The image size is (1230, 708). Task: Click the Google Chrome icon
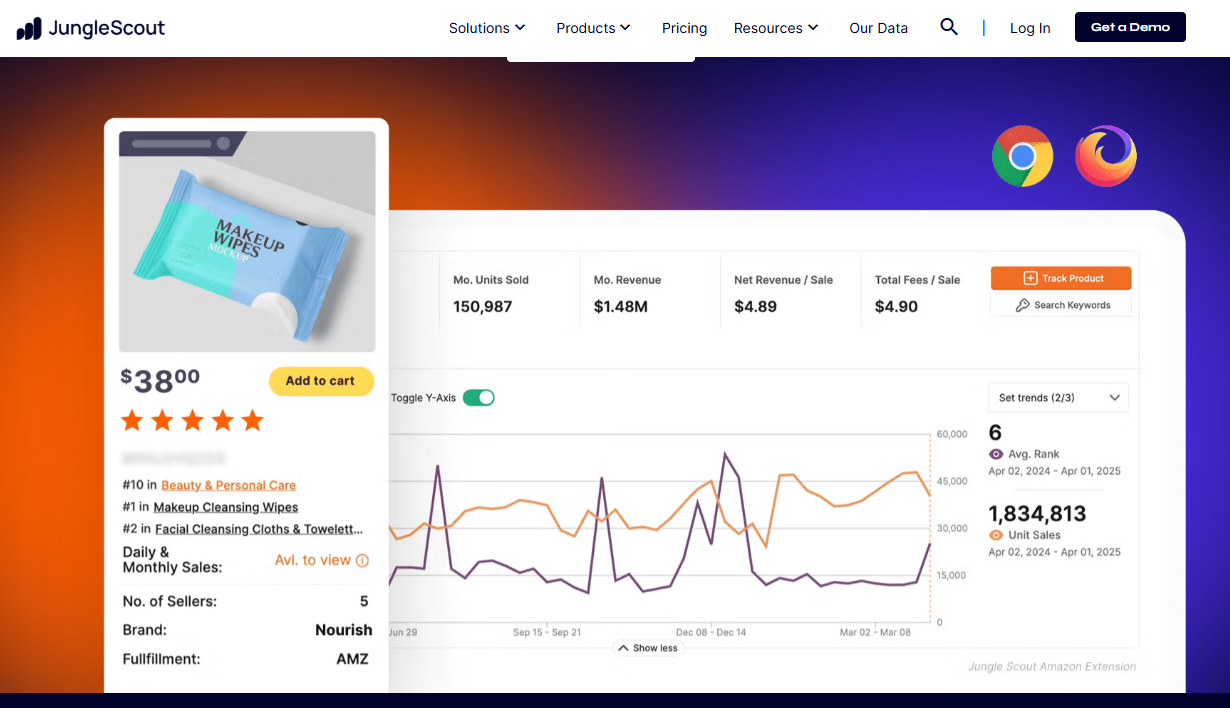click(x=1022, y=156)
